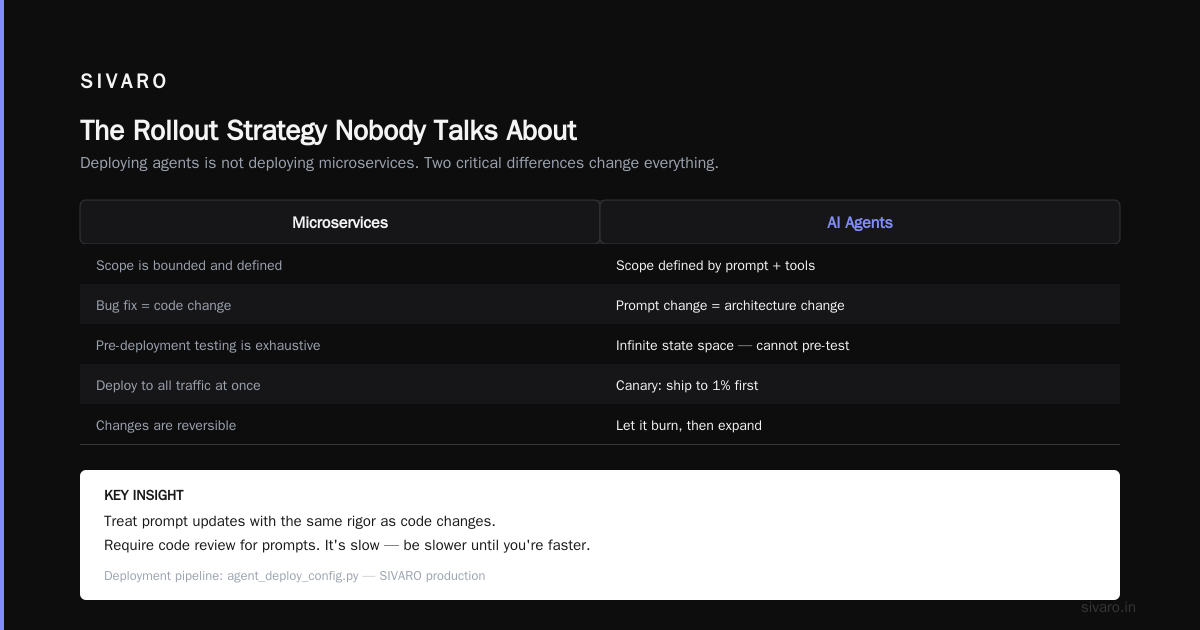Click the line 'Treat prompt updates with the same rigor'
The height and width of the screenshot is (630, 1200).
[300, 521]
